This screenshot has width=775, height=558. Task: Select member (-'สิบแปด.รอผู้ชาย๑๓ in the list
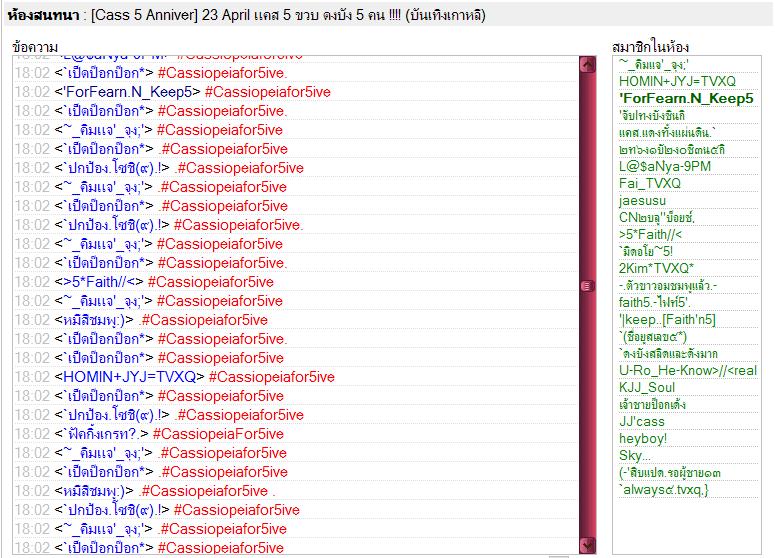669,473
